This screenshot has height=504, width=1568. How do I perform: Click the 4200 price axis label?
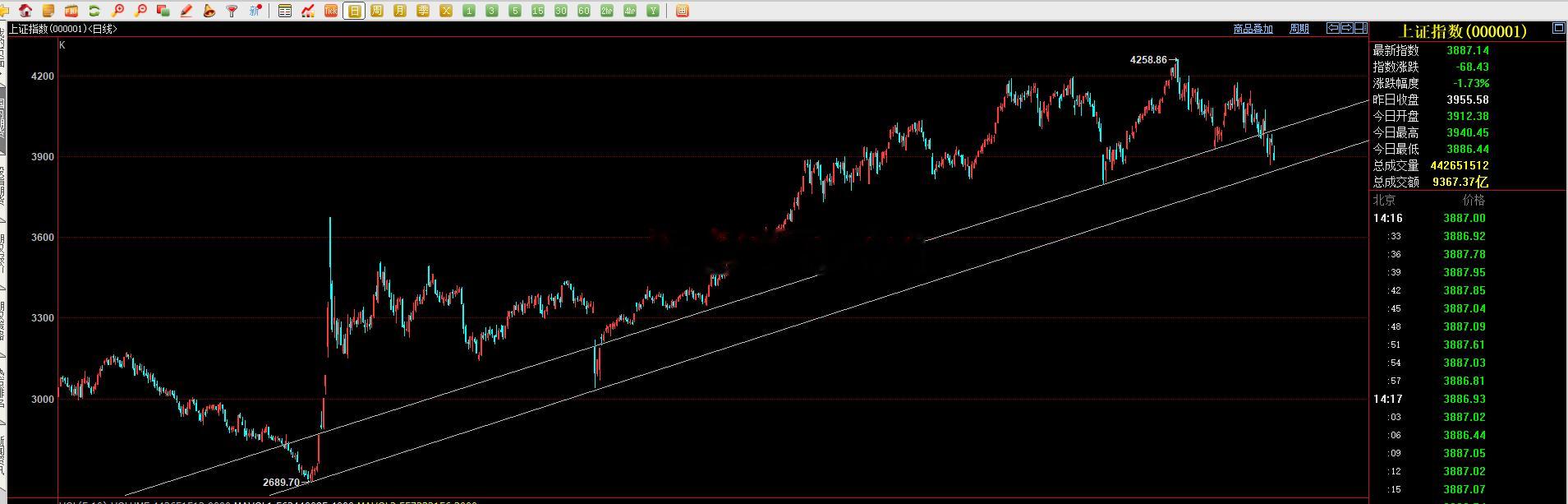[x=42, y=76]
